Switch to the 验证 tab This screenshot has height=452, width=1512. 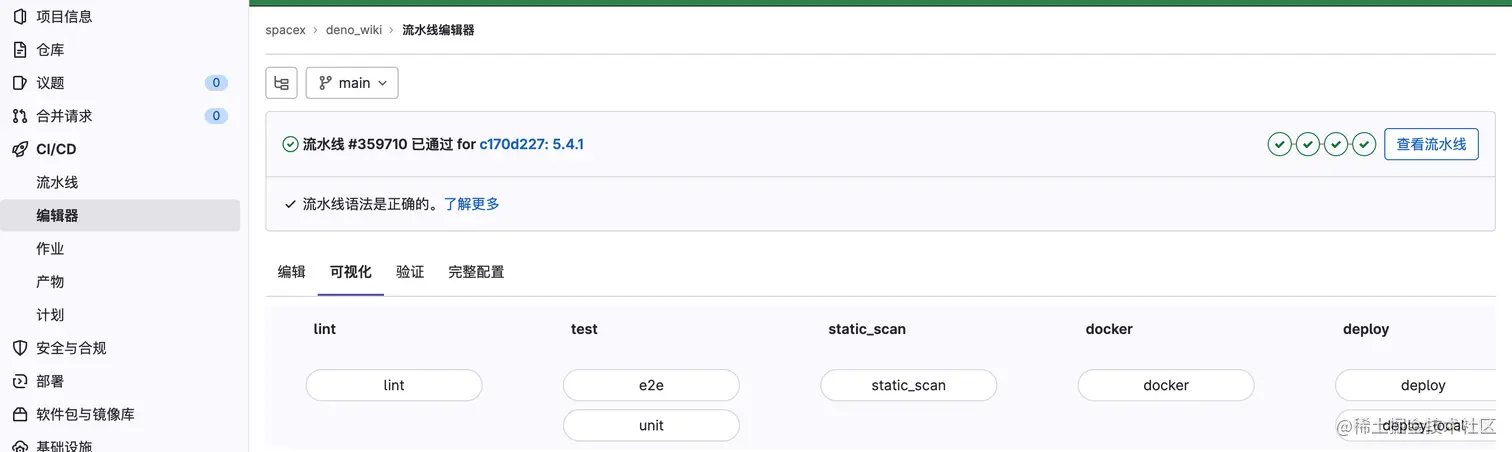pos(410,272)
